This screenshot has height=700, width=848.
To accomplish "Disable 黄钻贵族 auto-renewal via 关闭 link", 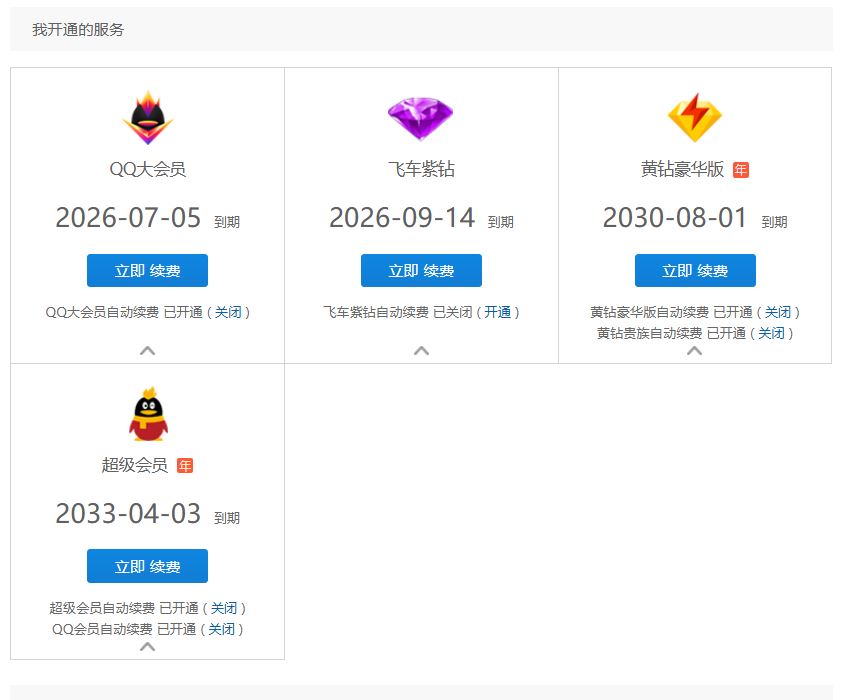I will tap(772, 333).
